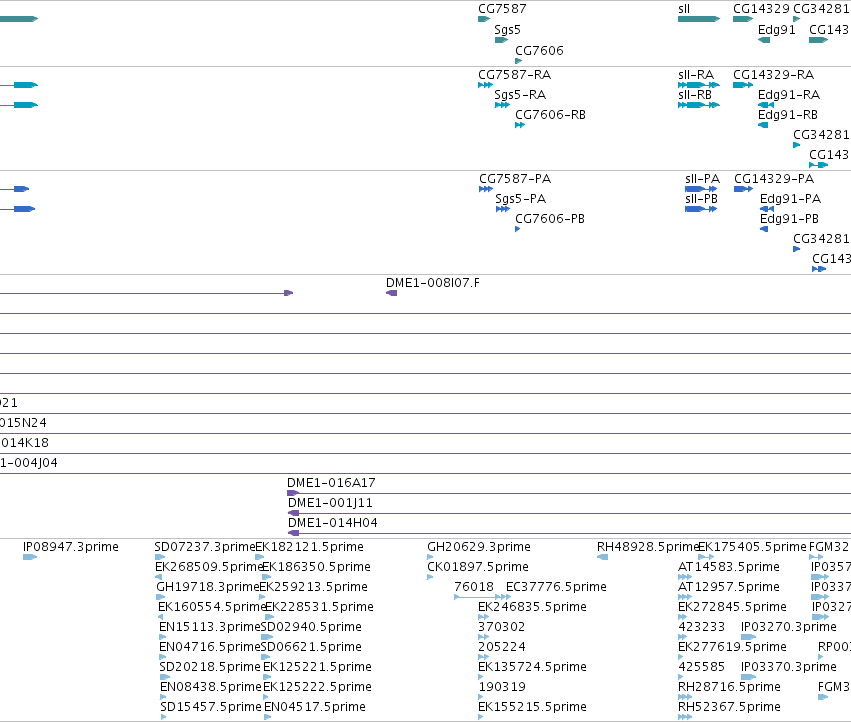
Task: Select the SD02940.5prime EST label
Action: (312, 627)
